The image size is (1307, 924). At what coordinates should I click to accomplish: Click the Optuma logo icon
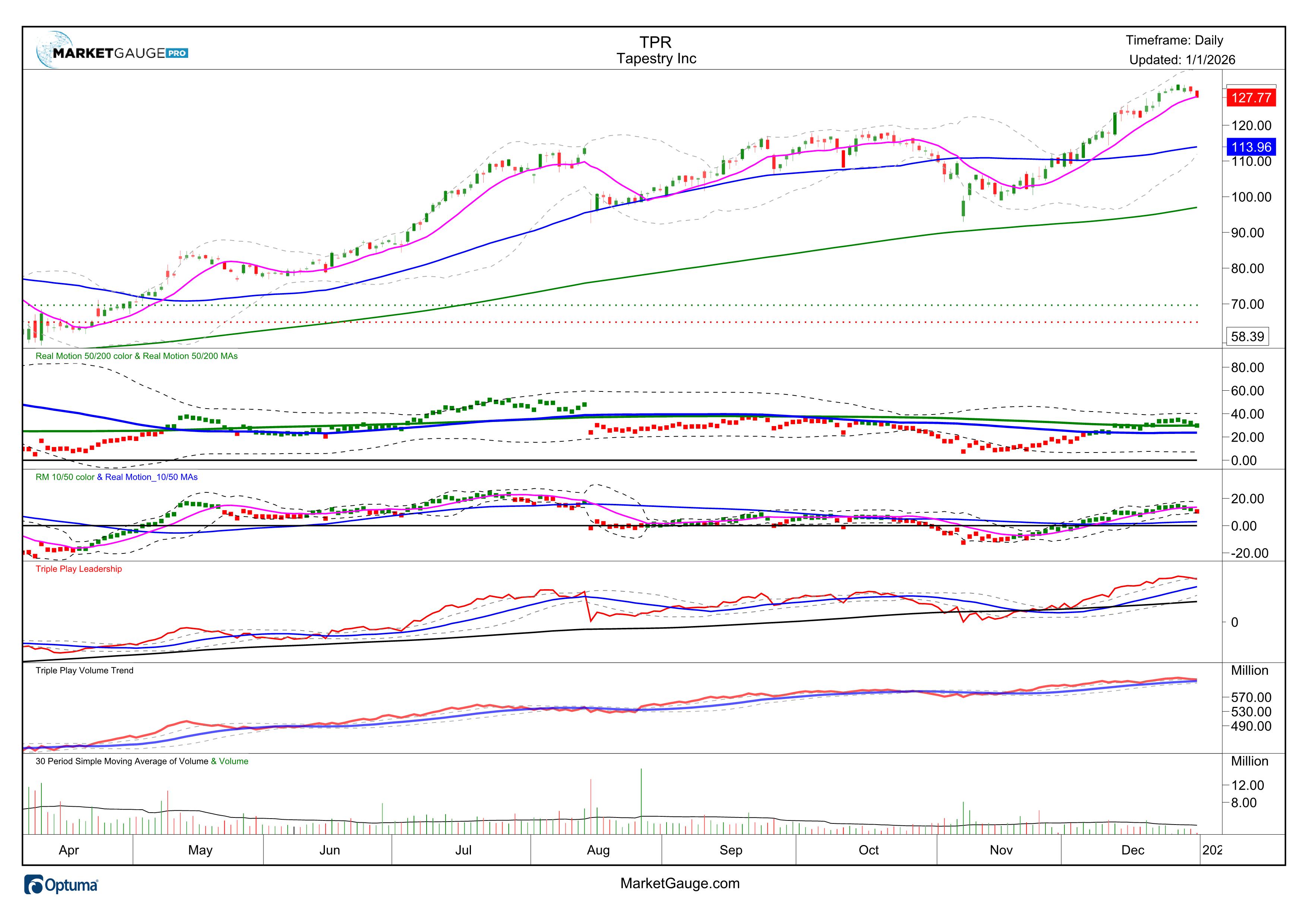pos(34,885)
